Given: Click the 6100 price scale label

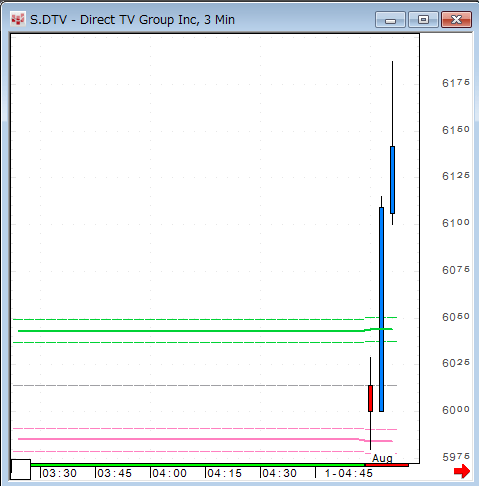Looking at the screenshot, I should [456, 223].
